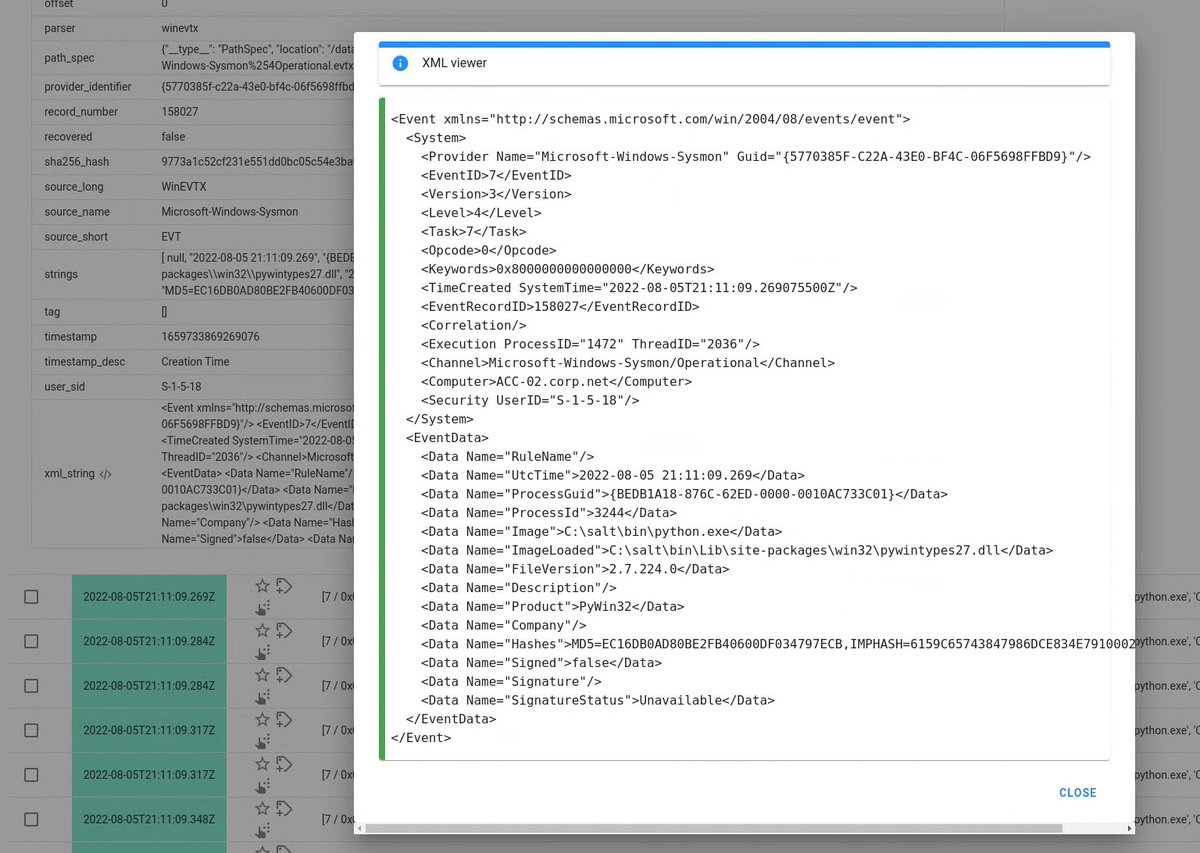The width and height of the screenshot is (1200, 853).
Task: Click the parser value winevtx
Action: [180, 29]
